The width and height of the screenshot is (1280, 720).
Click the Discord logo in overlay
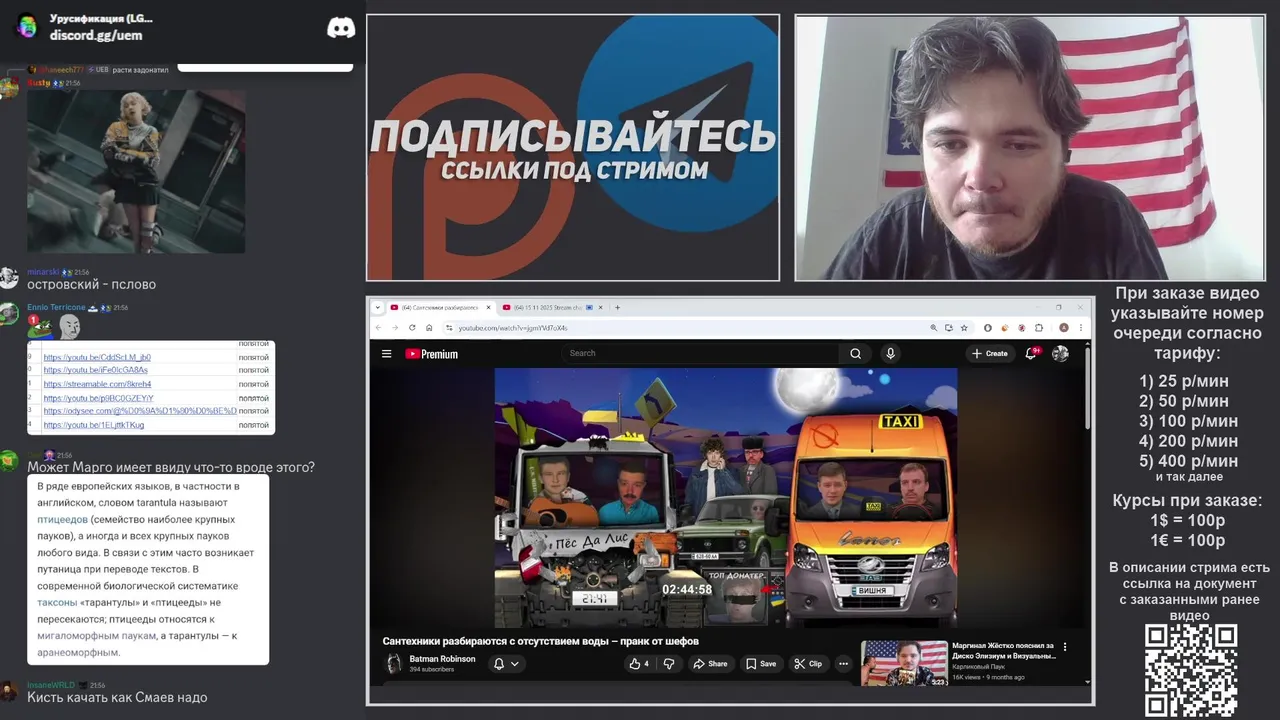point(341,27)
